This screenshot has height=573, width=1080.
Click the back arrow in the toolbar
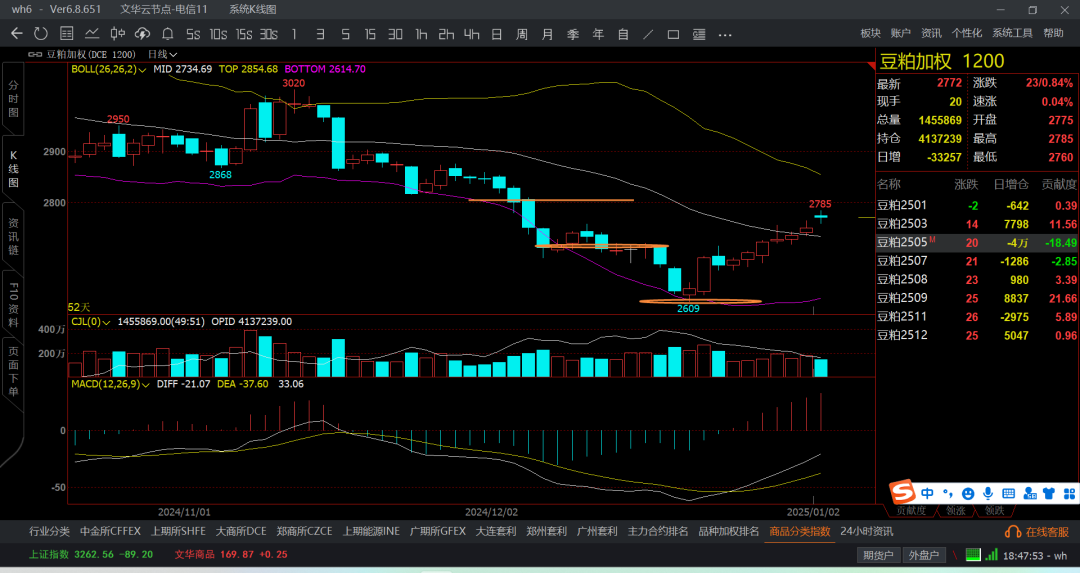tap(16, 34)
